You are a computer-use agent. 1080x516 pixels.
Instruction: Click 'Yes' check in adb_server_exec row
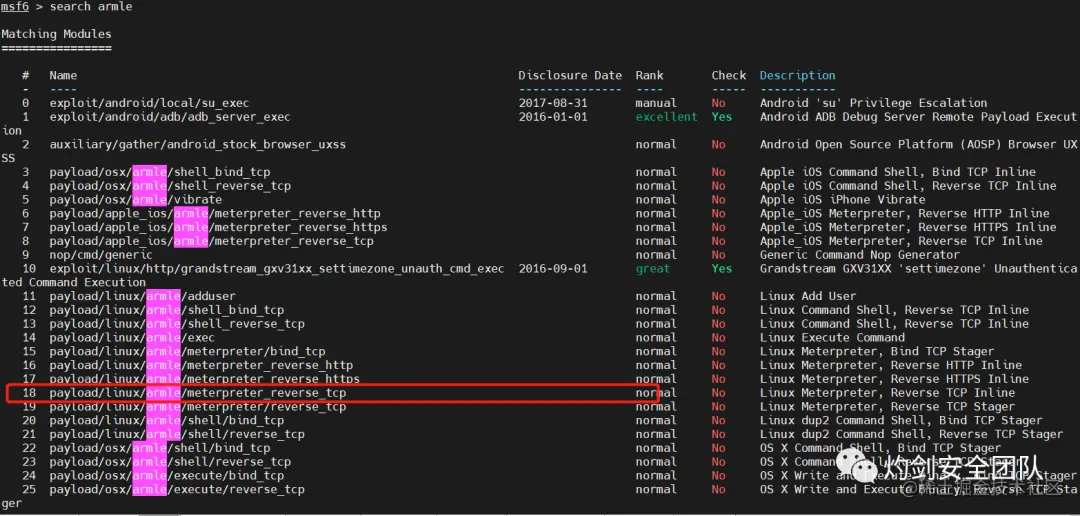coord(722,116)
